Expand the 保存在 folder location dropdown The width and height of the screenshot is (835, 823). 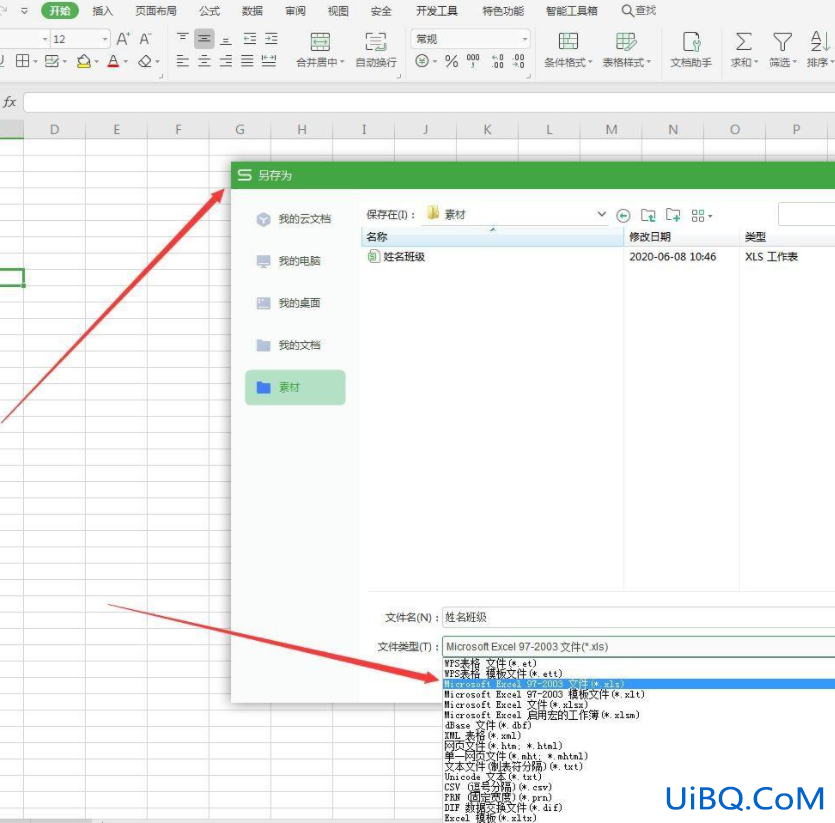(x=601, y=214)
